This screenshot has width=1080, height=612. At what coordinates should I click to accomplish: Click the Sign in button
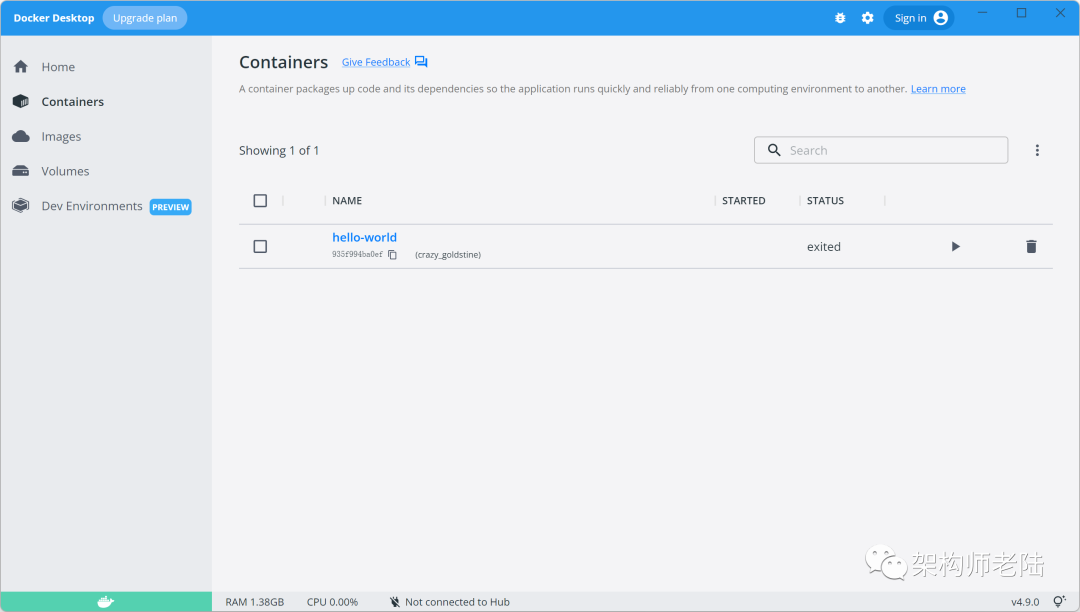(919, 18)
